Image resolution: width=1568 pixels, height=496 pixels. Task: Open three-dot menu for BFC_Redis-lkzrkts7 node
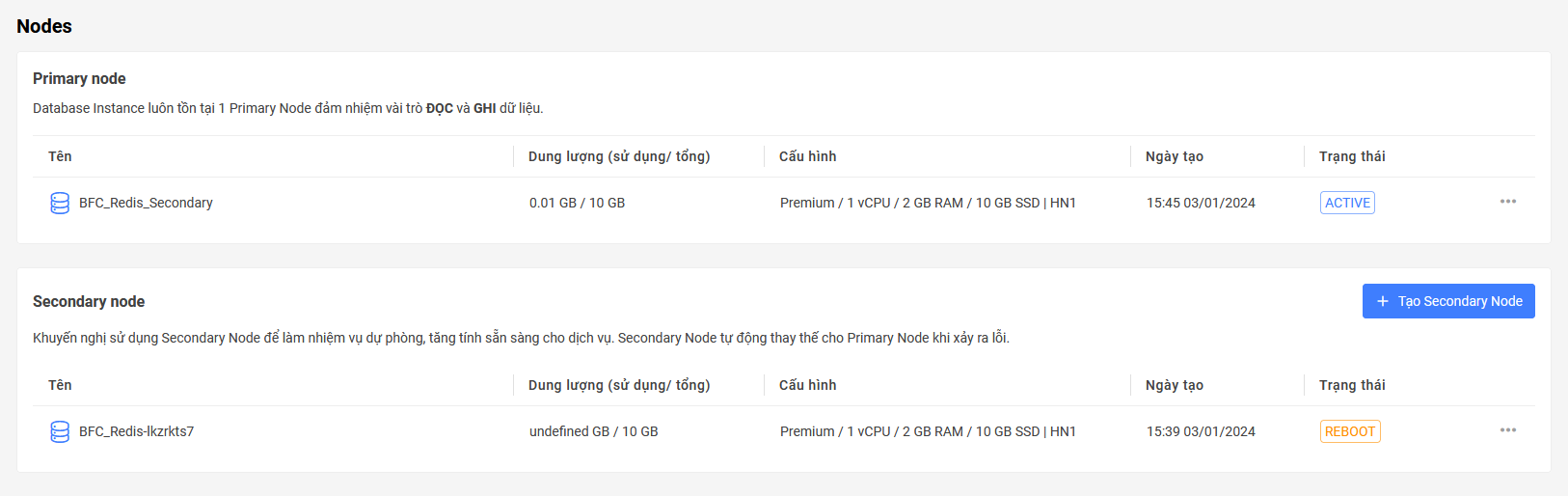pyautogui.click(x=1508, y=430)
